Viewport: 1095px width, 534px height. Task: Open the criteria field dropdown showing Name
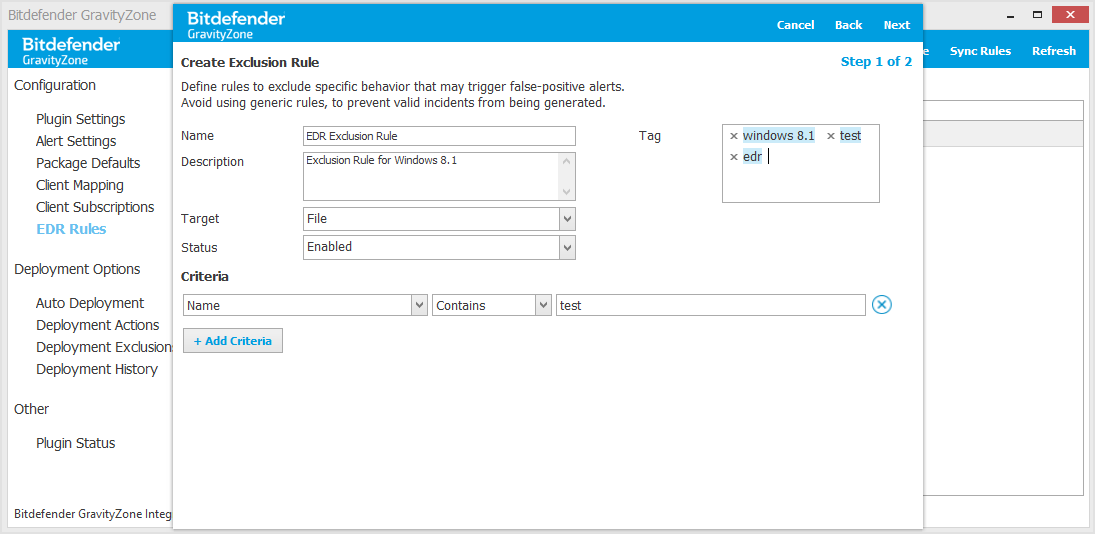point(305,305)
